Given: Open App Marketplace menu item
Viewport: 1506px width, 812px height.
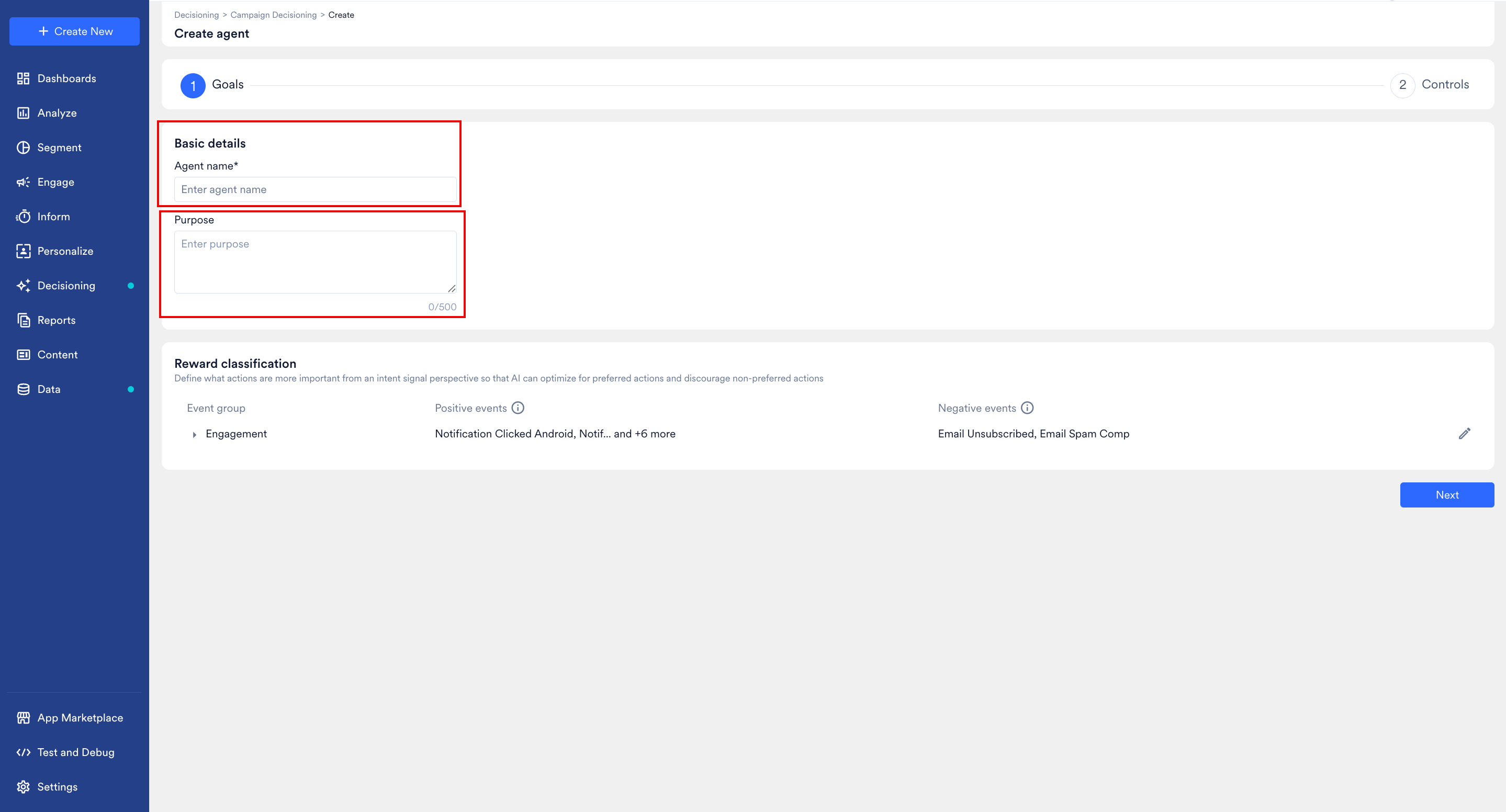Looking at the screenshot, I should click(x=80, y=718).
